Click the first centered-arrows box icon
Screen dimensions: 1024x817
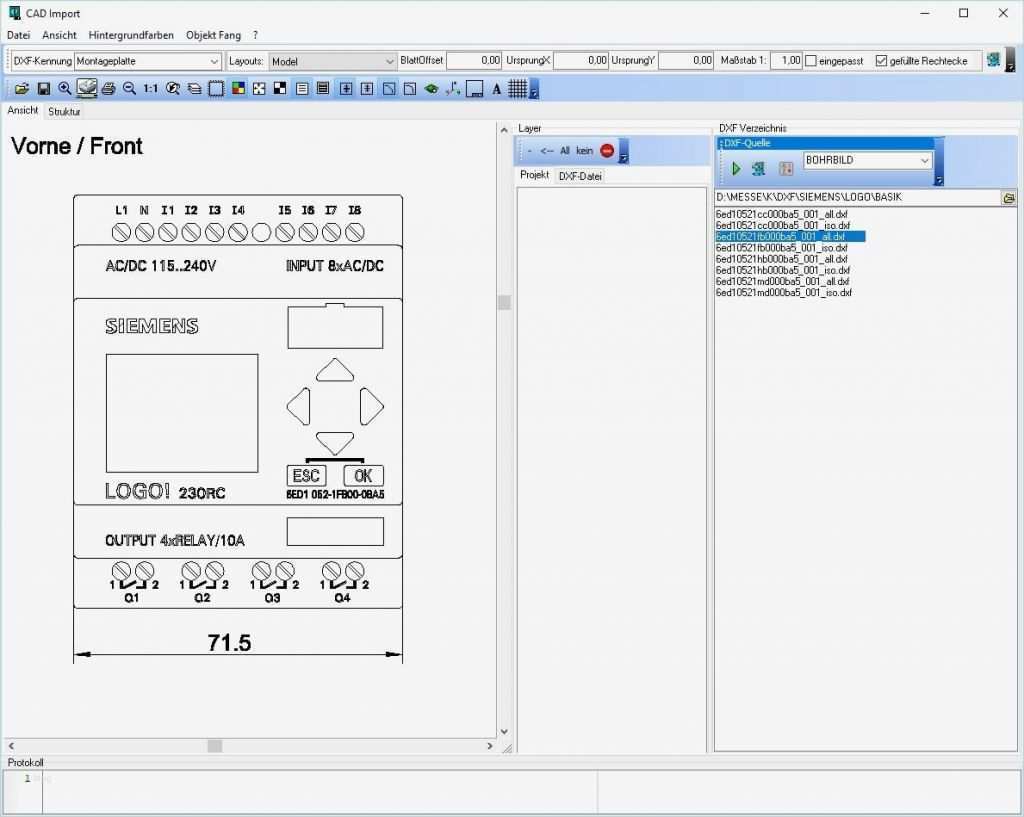[346, 88]
